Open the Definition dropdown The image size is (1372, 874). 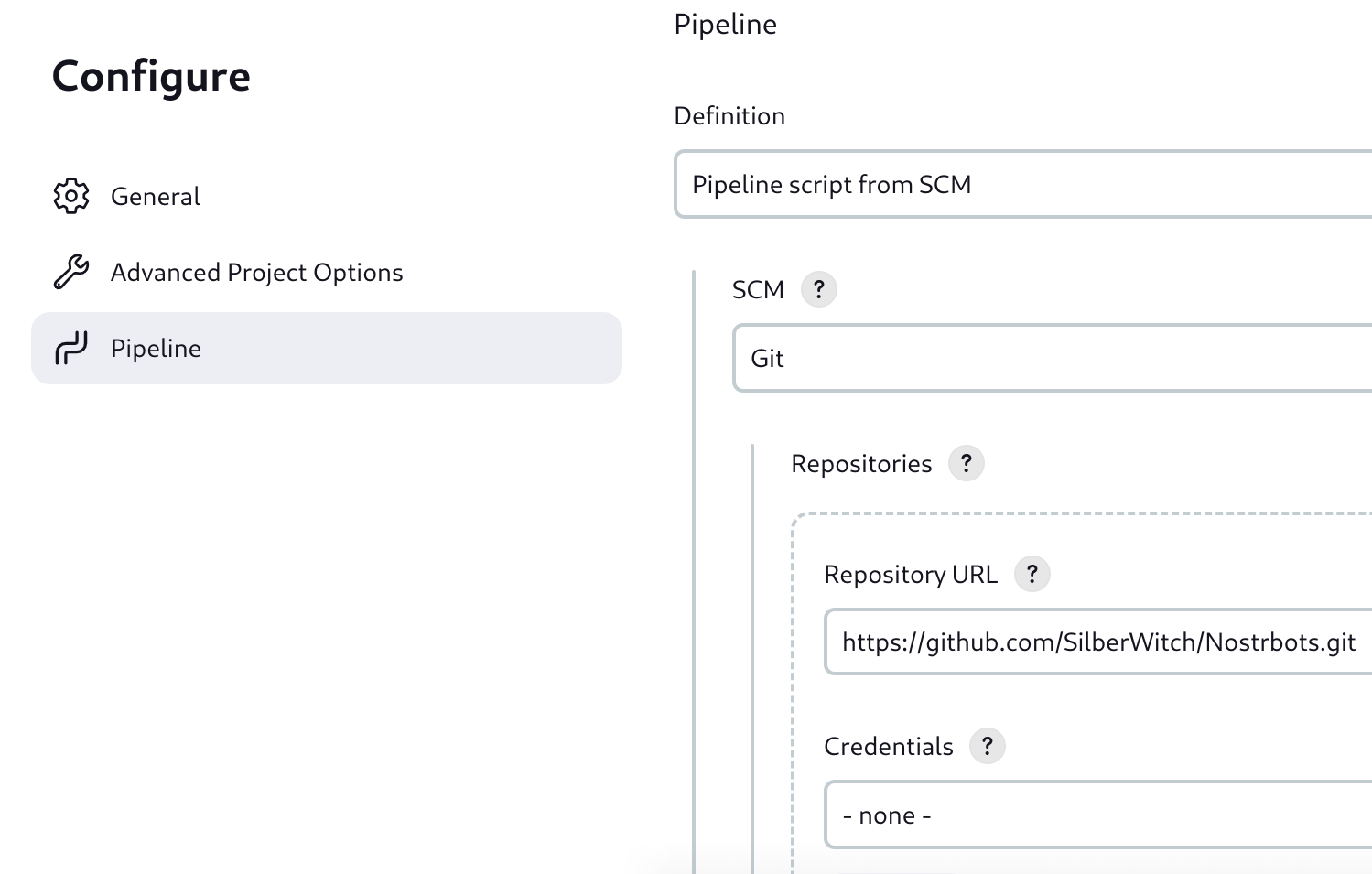pyautogui.click(x=1023, y=184)
